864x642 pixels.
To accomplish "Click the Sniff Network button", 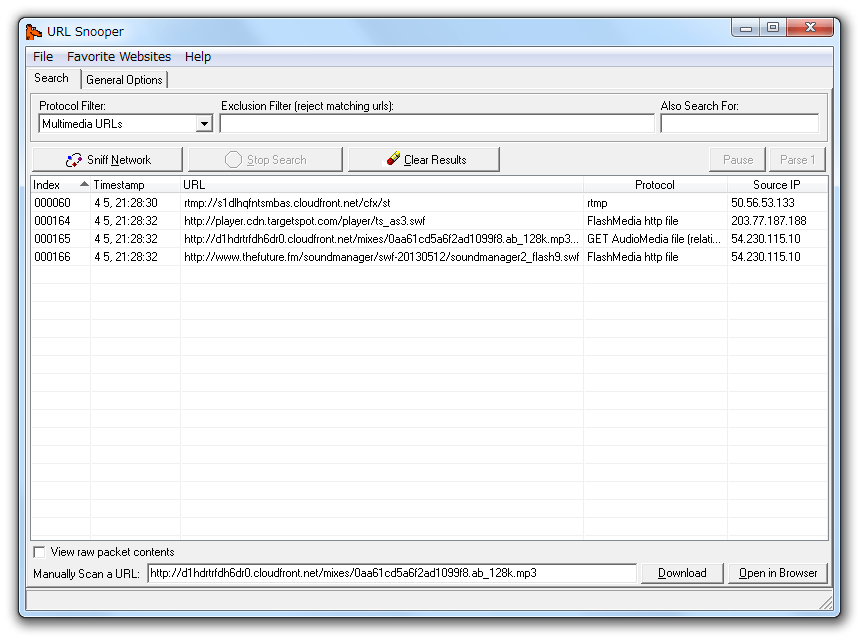I will coord(107,160).
